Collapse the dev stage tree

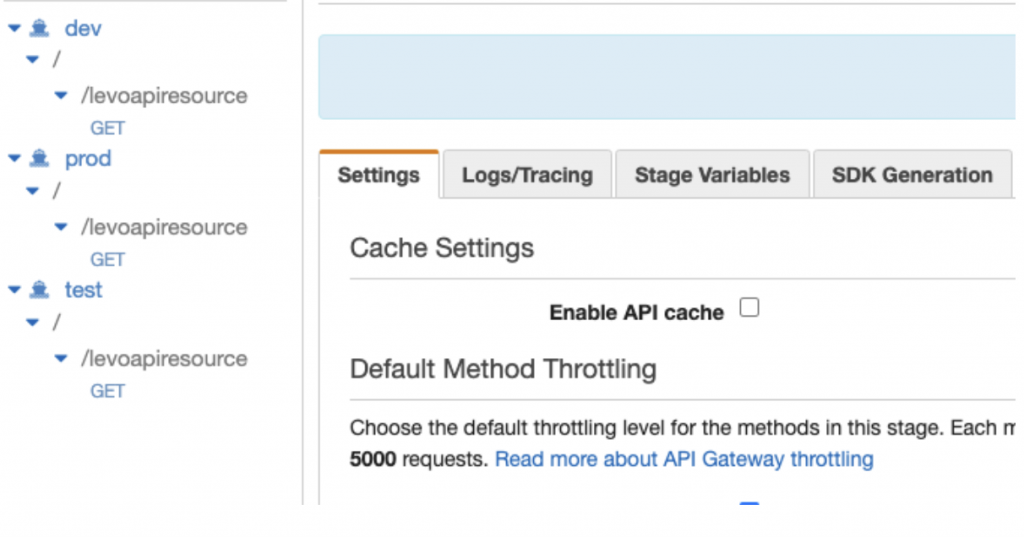tap(14, 29)
